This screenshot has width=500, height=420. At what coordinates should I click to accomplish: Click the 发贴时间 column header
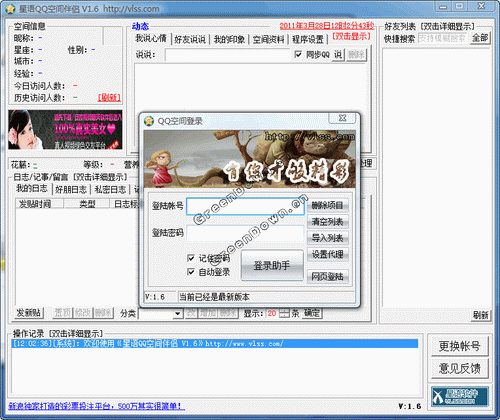coord(39,204)
